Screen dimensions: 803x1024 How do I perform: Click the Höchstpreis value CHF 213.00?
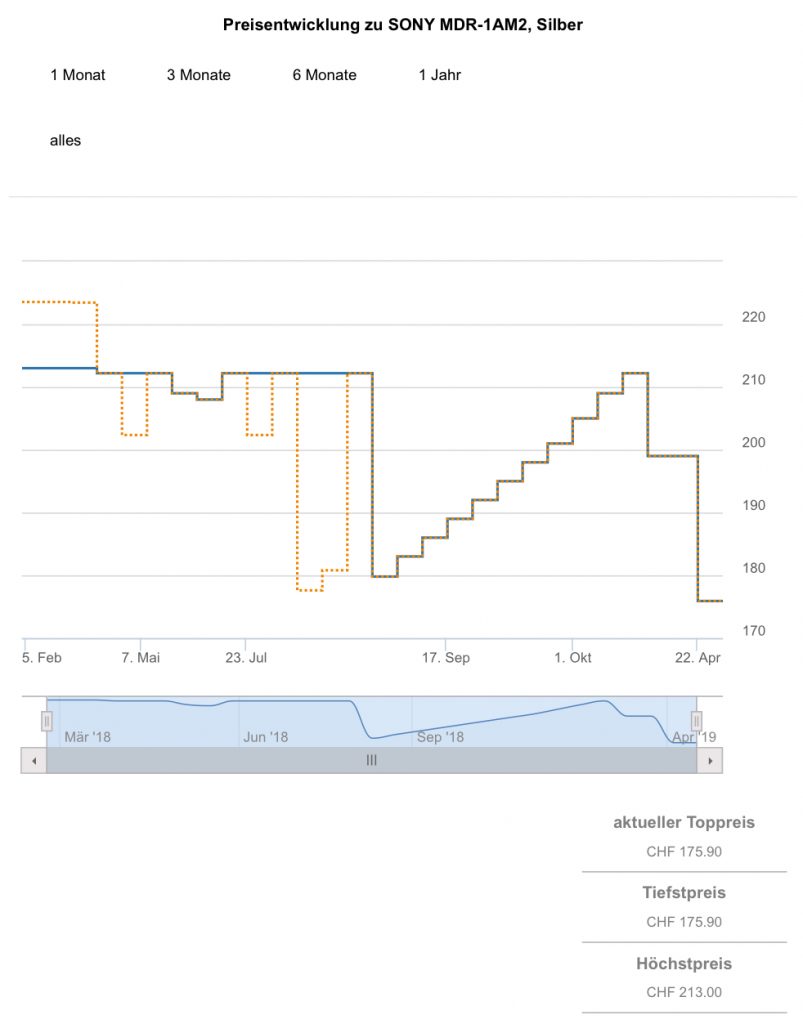pyautogui.click(x=684, y=993)
